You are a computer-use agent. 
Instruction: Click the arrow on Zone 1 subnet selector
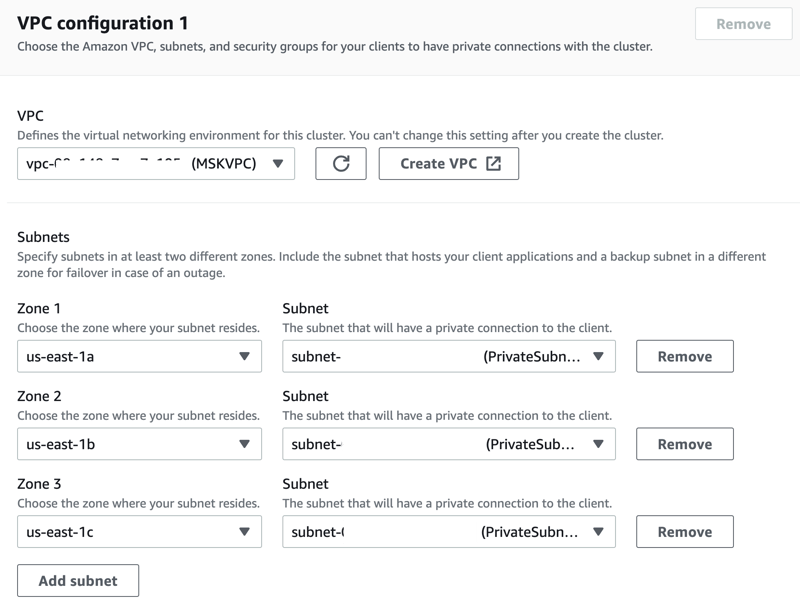[x=598, y=356]
